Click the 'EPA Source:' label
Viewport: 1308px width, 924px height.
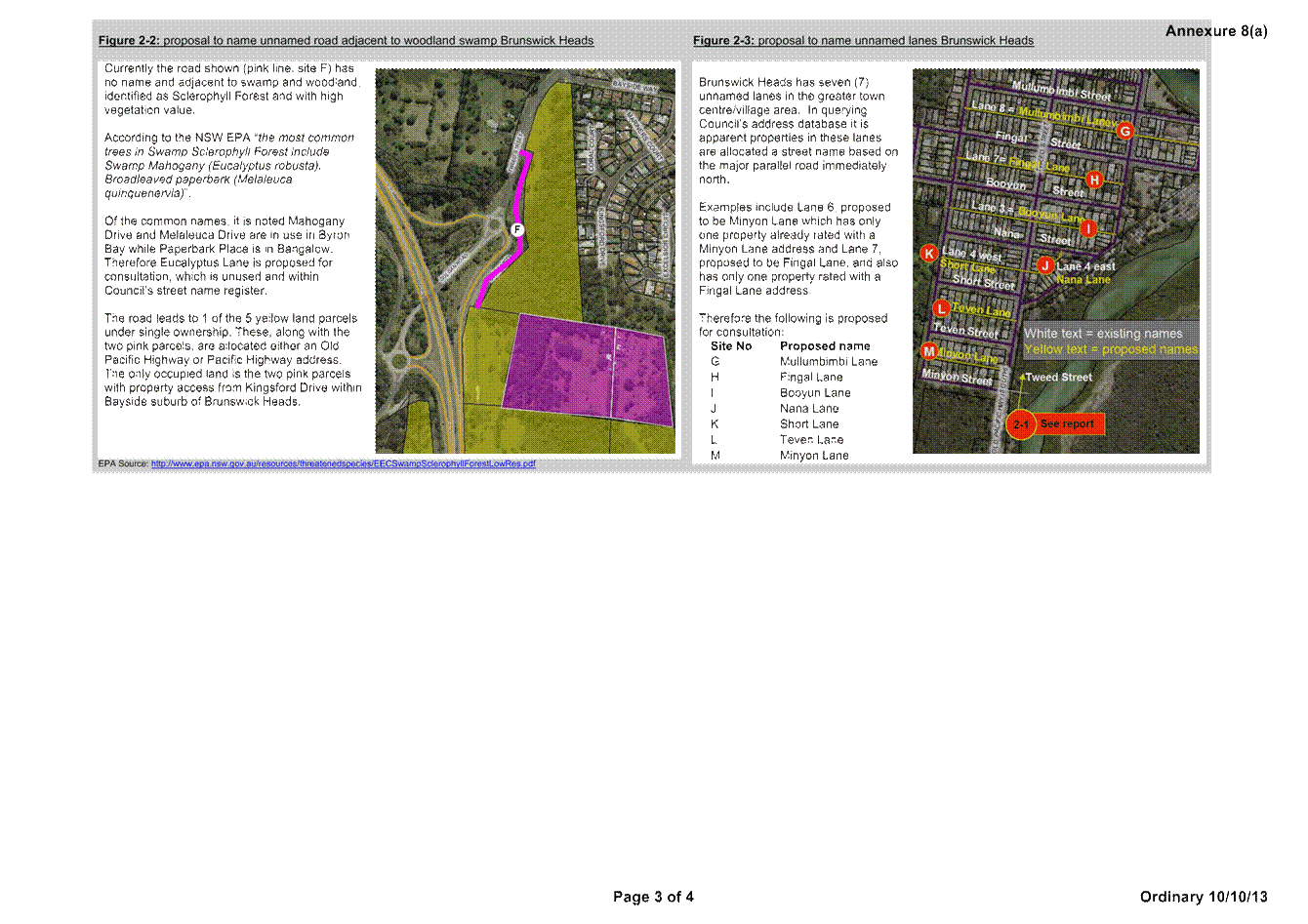[124, 464]
